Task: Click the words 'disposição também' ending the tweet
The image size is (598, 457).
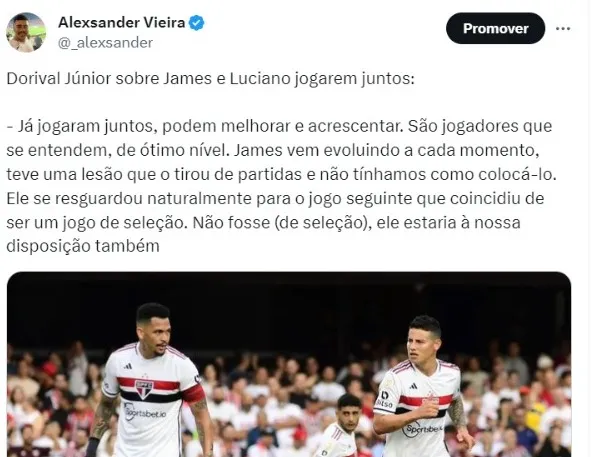Action: pyautogui.click(x=83, y=246)
